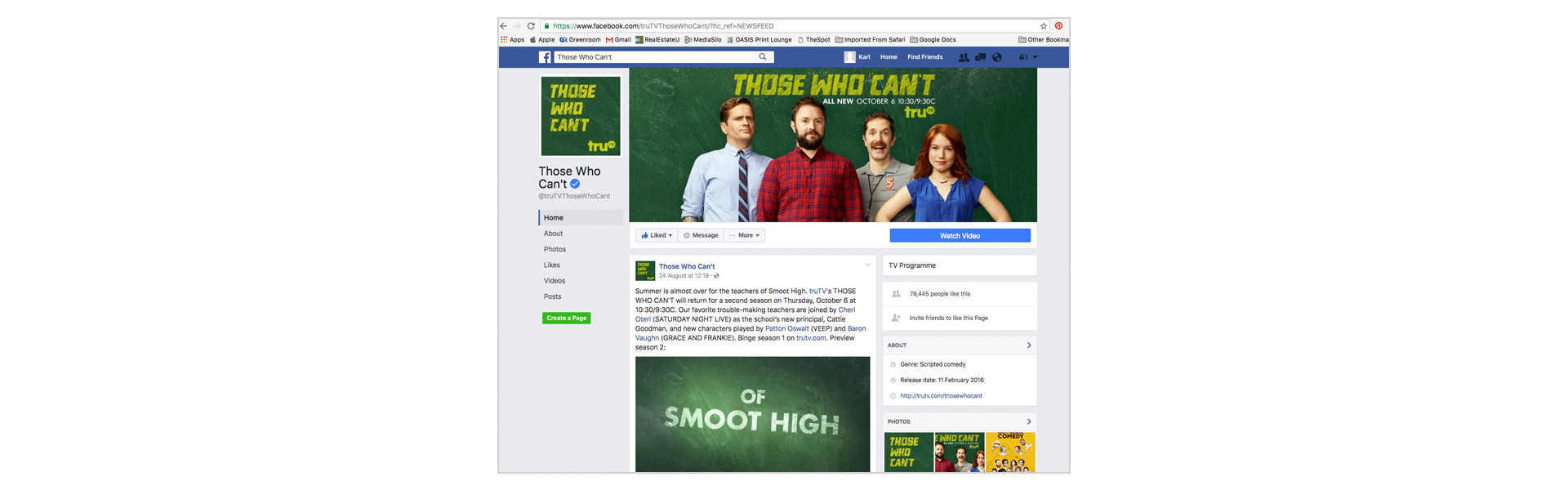Expand the PHOTOS section chevron

point(1029,421)
